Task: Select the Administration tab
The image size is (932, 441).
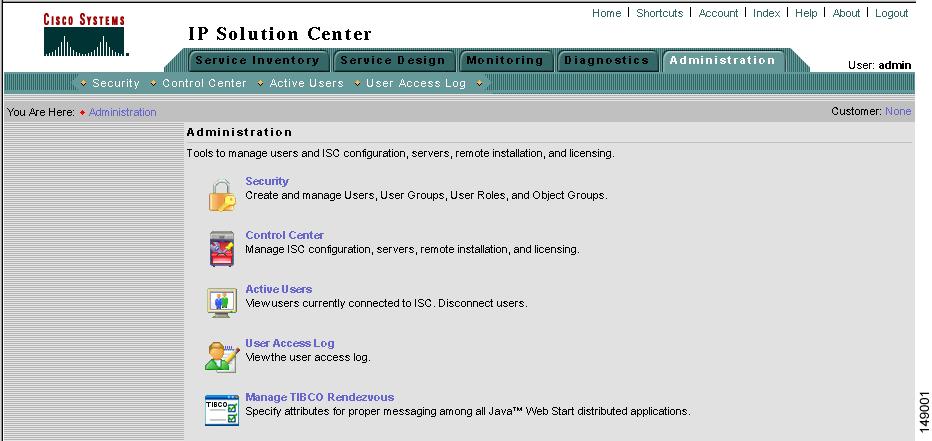Action: pos(722,60)
